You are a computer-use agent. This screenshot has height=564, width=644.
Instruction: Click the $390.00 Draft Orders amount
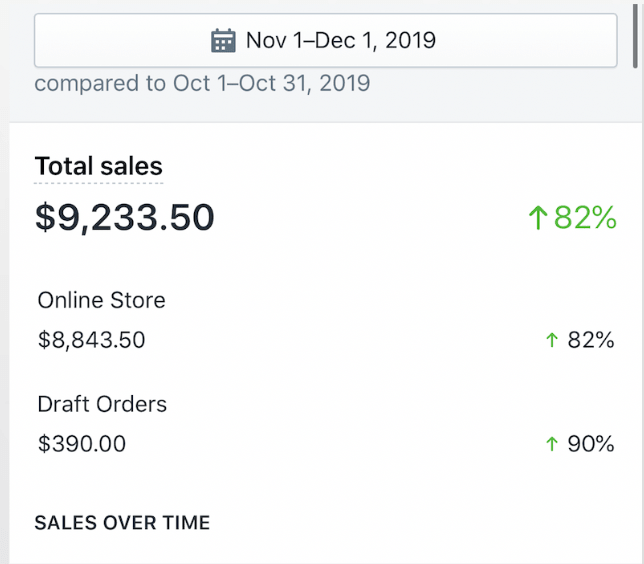[x=82, y=444]
